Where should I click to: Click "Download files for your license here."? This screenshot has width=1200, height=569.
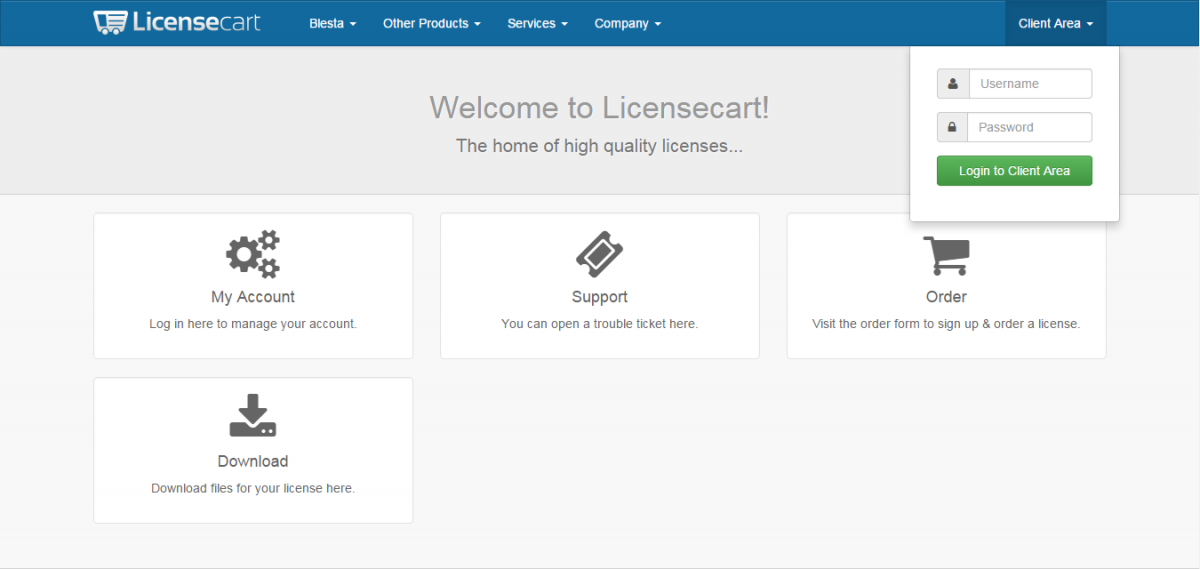point(253,488)
